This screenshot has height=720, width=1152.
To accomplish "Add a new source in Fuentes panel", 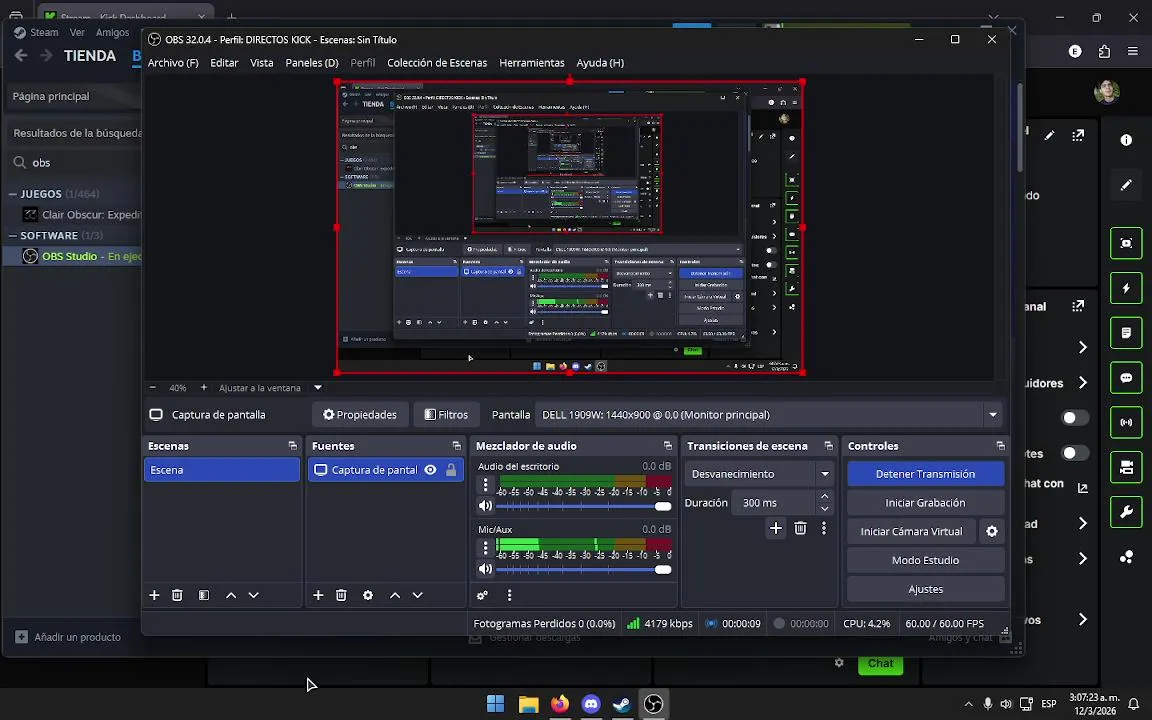I will click(x=318, y=595).
